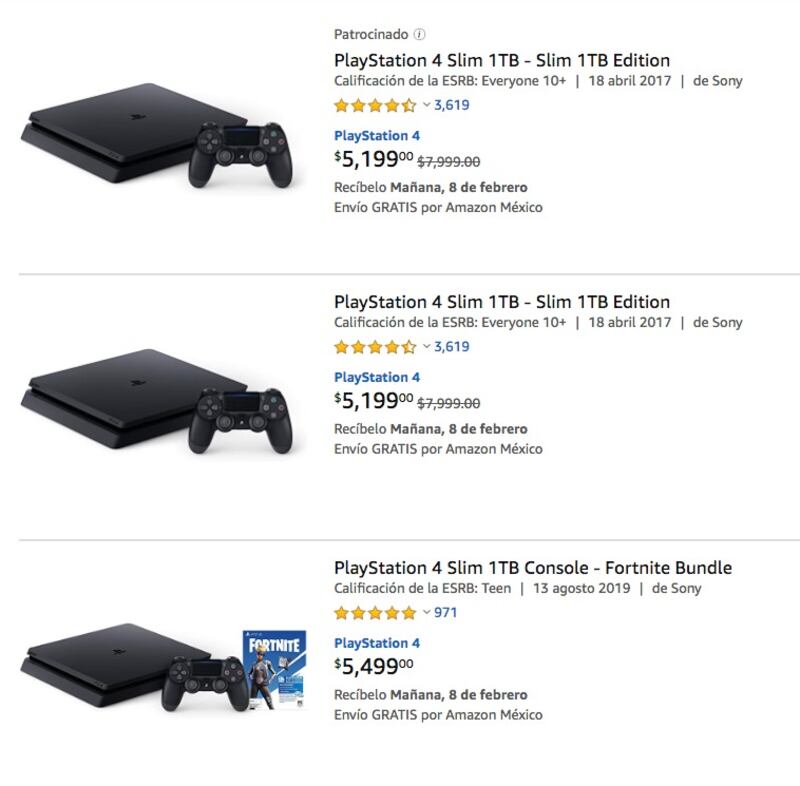Expand rating arrow beside 971 reviews
This screenshot has width=800, height=786.
pyautogui.click(x=426, y=613)
